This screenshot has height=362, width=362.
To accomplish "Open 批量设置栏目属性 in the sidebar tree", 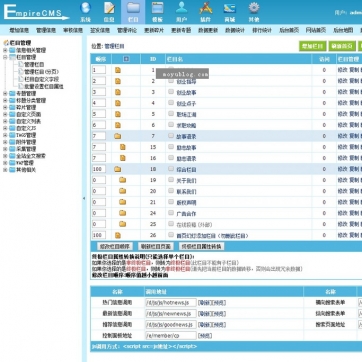I will pyautogui.click(x=44, y=86).
